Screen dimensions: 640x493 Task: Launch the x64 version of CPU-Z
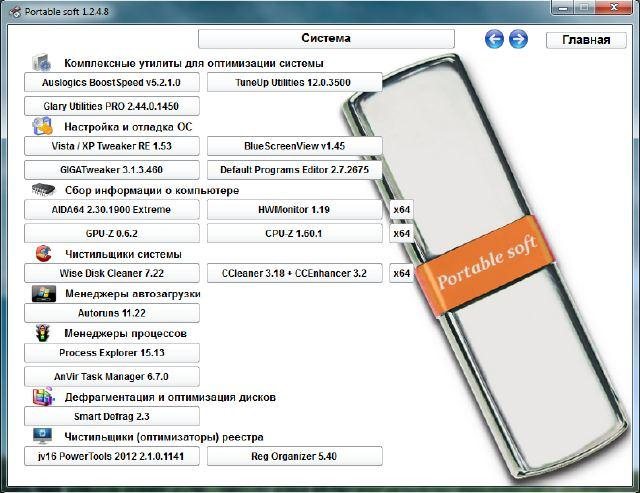click(x=401, y=233)
